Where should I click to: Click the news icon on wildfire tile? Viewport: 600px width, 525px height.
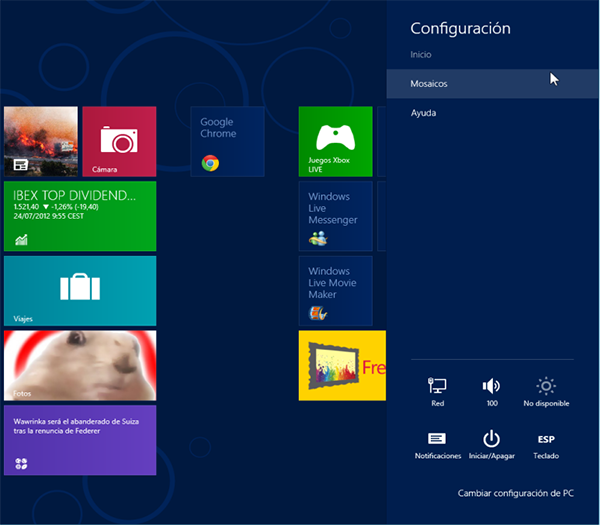(x=21, y=165)
